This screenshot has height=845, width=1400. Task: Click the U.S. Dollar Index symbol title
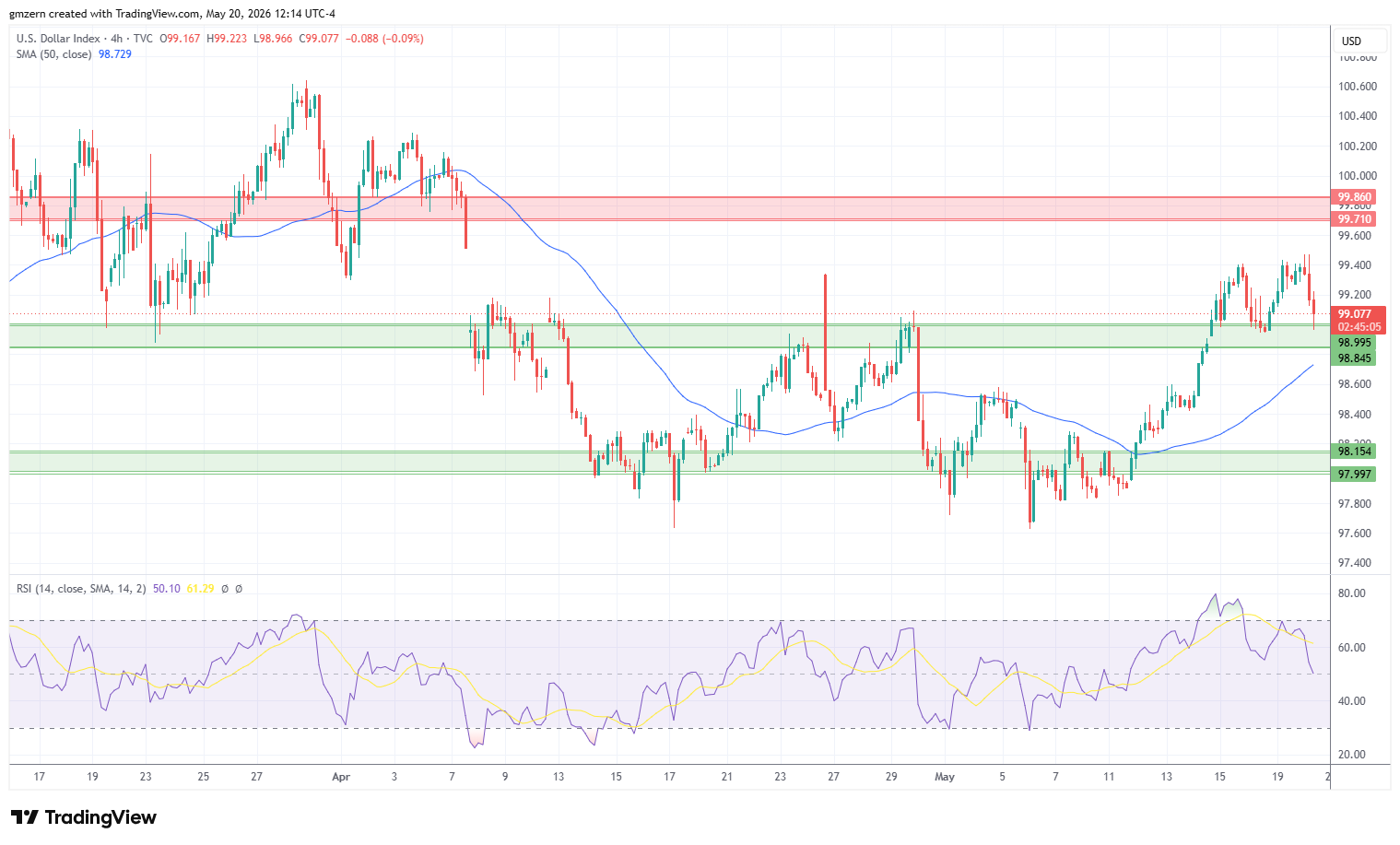(x=57, y=39)
